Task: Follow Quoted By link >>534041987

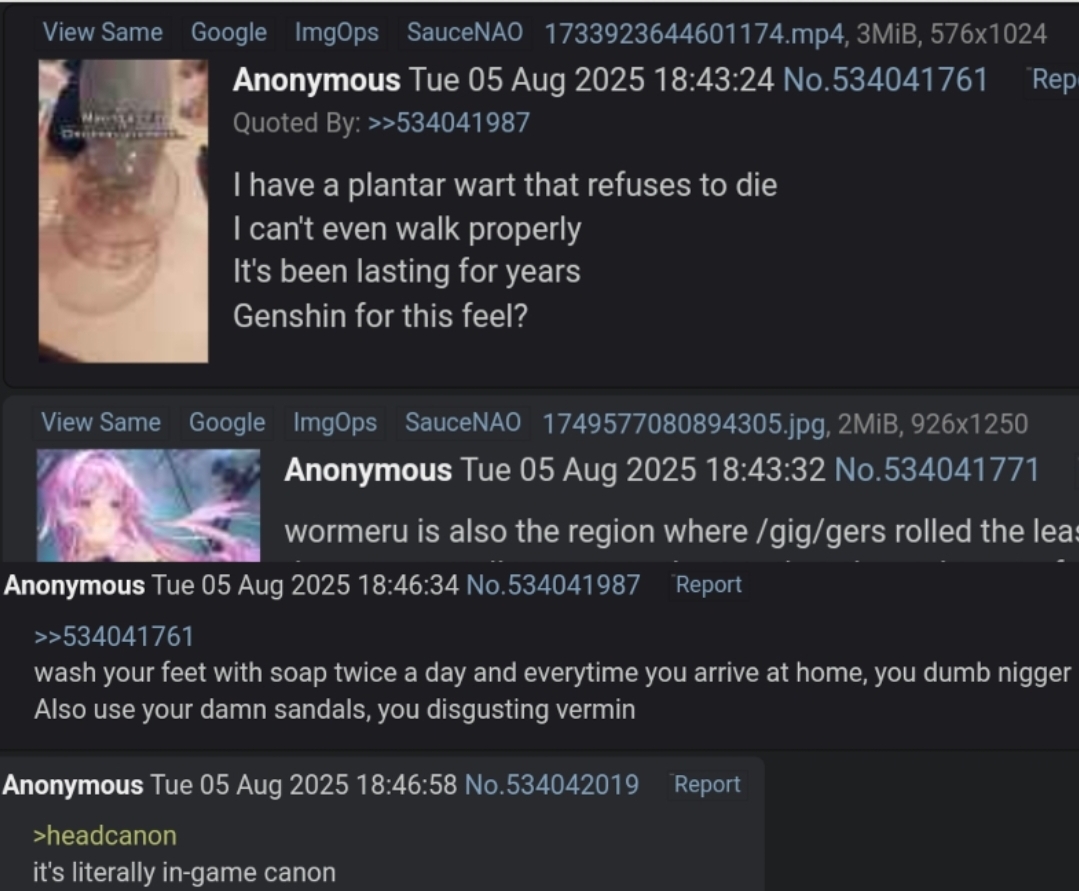Action: 449,122
